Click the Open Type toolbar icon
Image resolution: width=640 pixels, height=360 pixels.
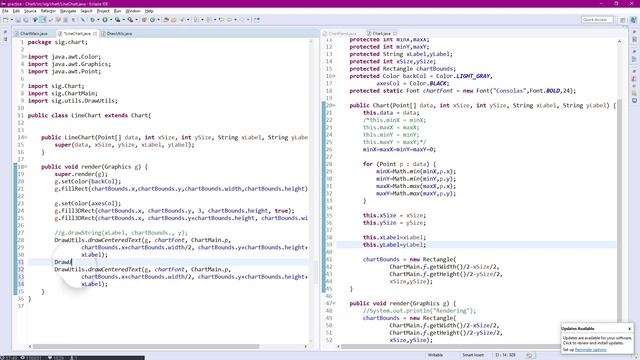coord(166,20)
